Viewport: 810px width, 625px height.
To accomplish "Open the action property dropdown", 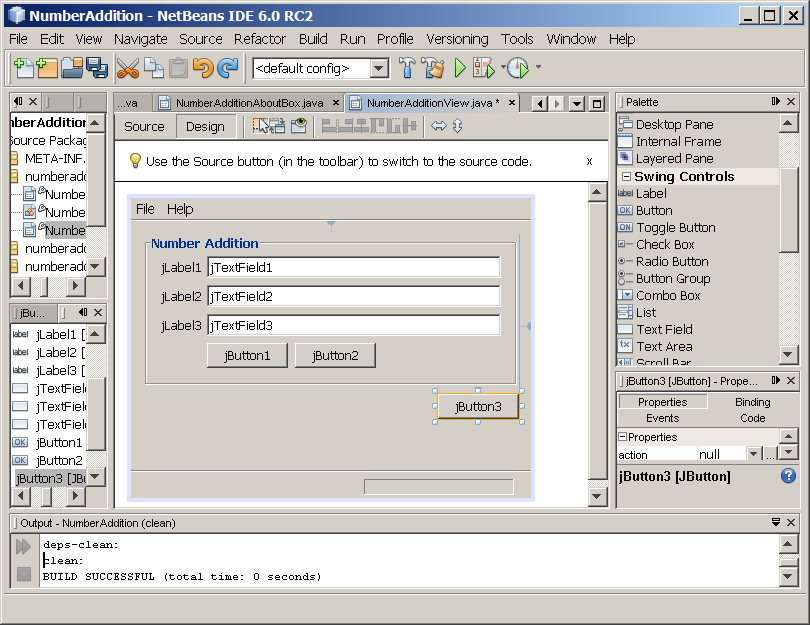I will (753, 454).
